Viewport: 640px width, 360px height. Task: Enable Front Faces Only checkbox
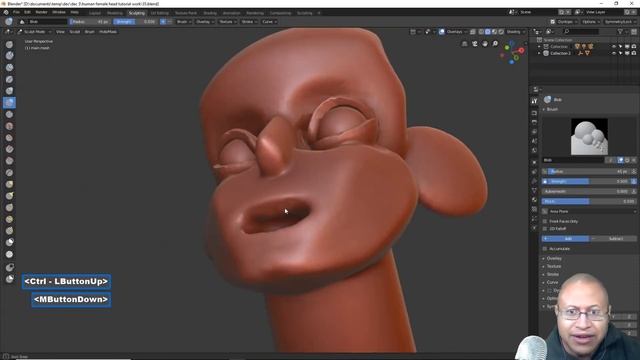point(545,221)
